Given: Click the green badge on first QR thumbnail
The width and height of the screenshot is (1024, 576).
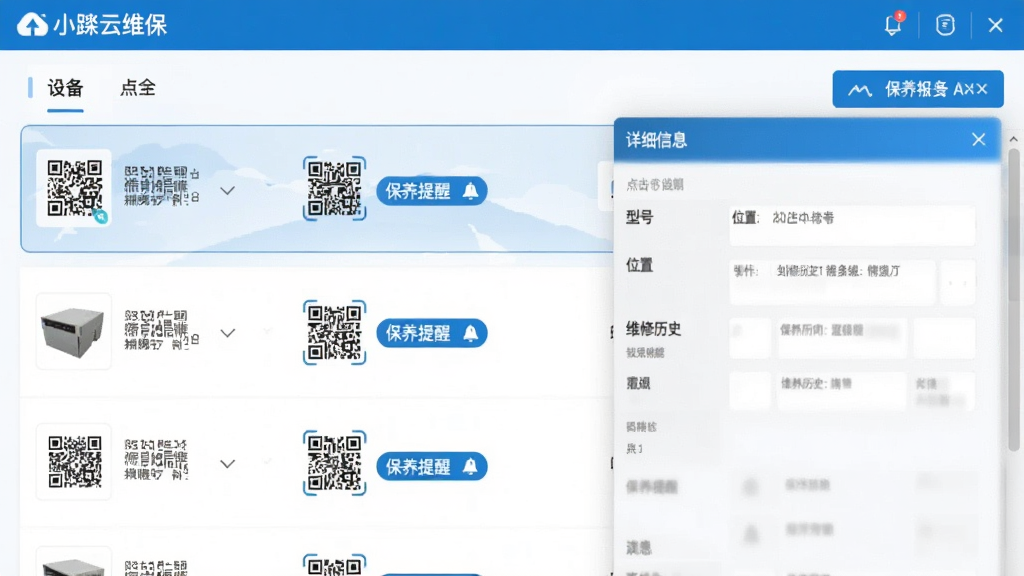Looking at the screenshot, I should point(101,216).
